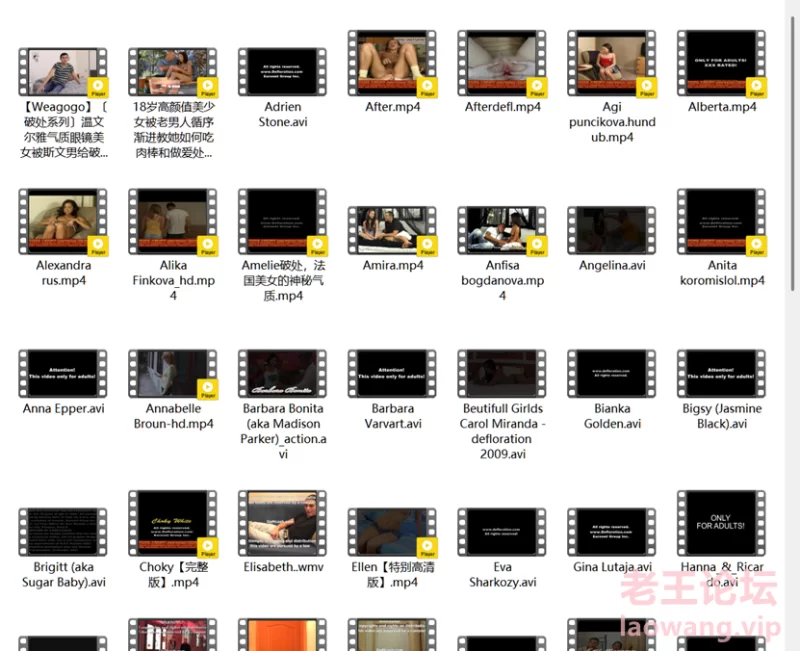Click the Amelie .mp4 file name
The width and height of the screenshot is (800, 651).
pos(283,281)
